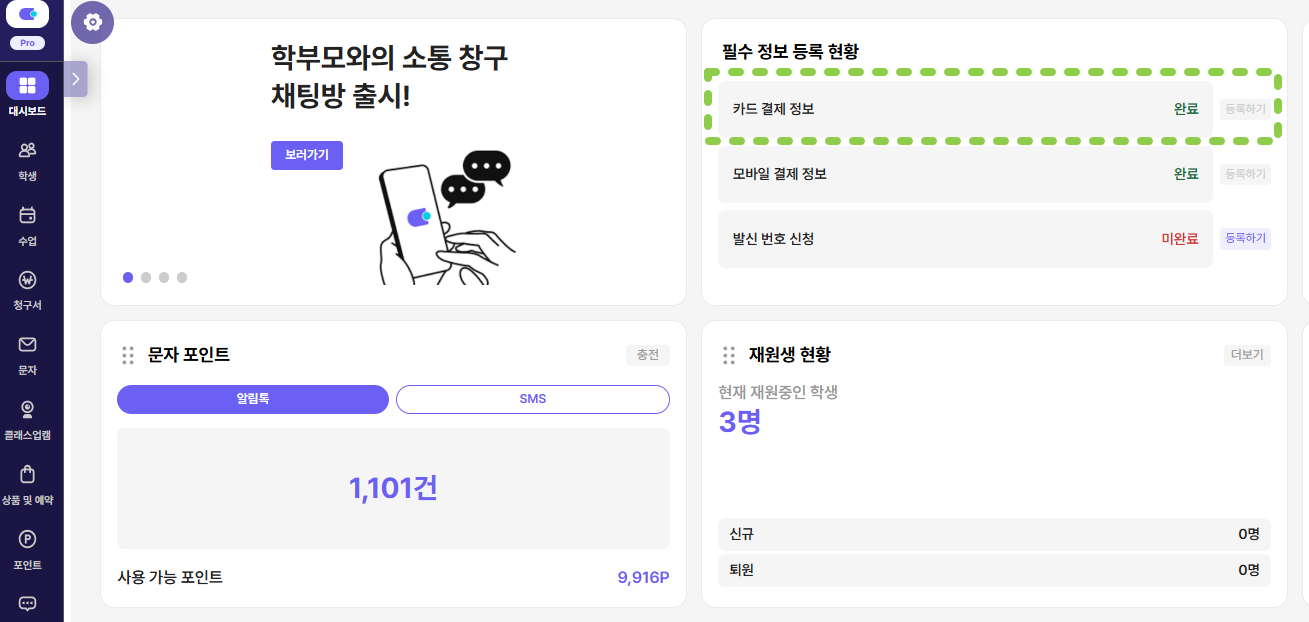The width and height of the screenshot is (1309, 622).
Task: Select the second carousel dot indicator
Action: pos(146,278)
